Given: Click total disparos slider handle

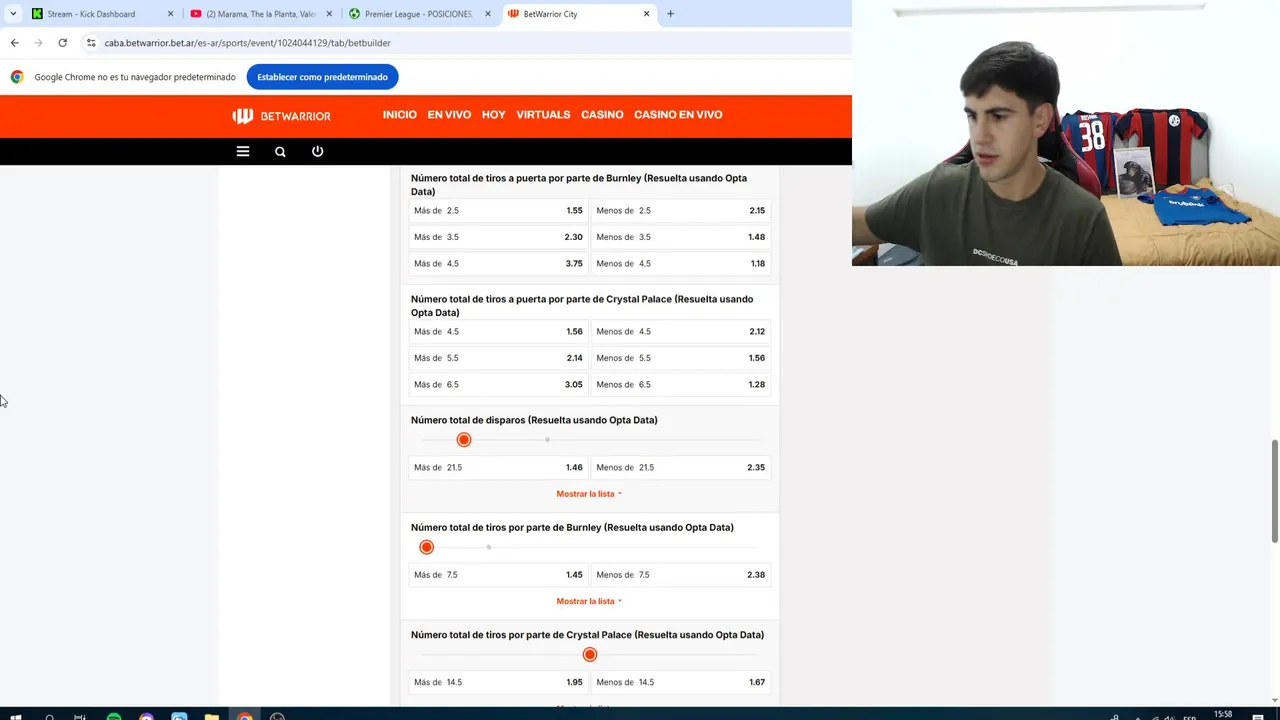Looking at the screenshot, I should pos(464,440).
